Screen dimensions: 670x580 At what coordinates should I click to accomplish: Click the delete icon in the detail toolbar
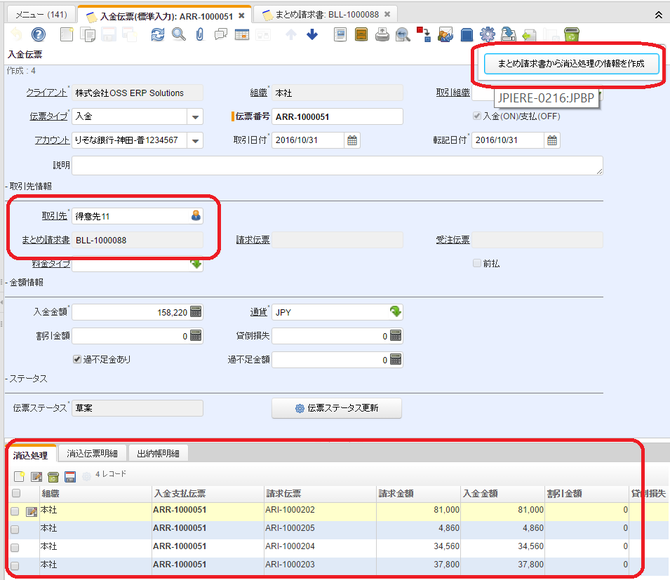(53, 477)
